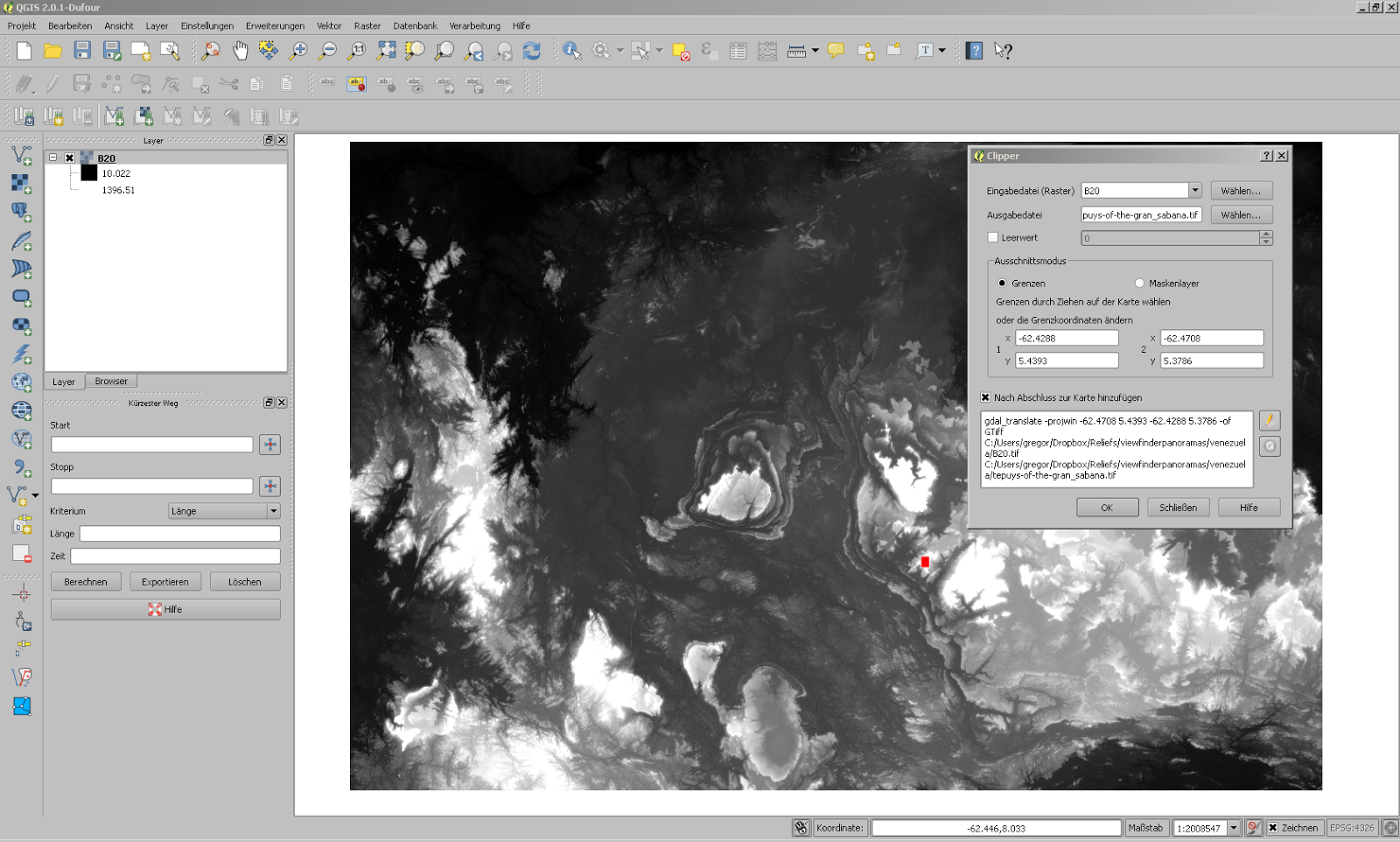
Task: Click the Open Project folder icon
Action: 53,51
